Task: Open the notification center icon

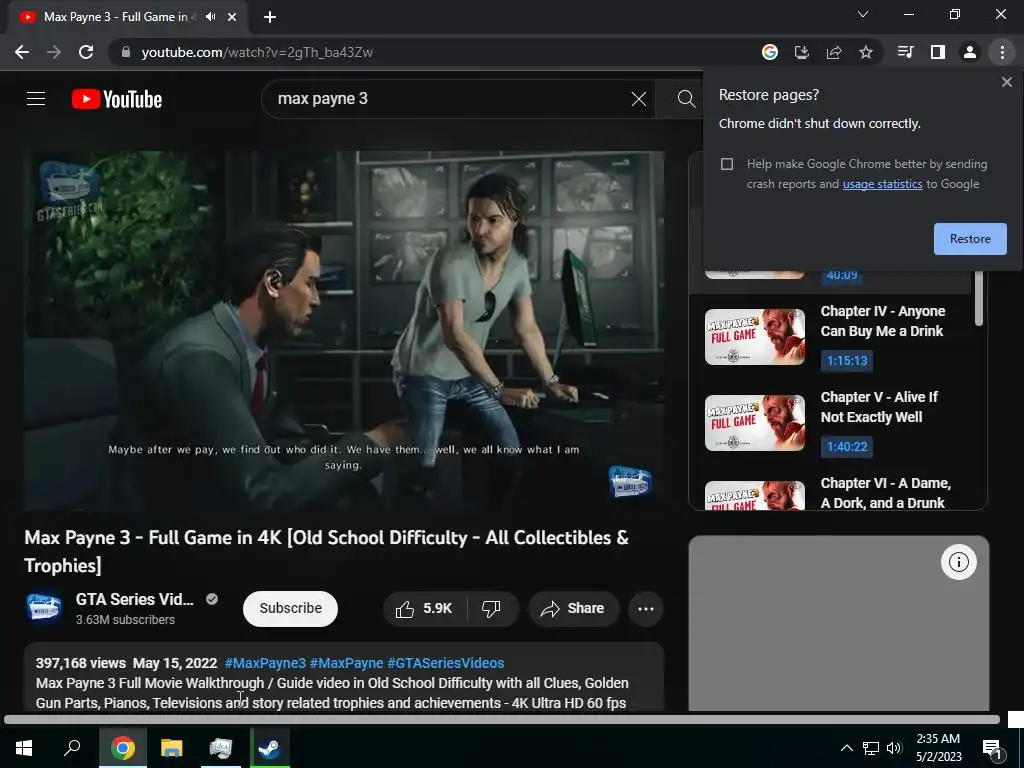Action: 992,749
